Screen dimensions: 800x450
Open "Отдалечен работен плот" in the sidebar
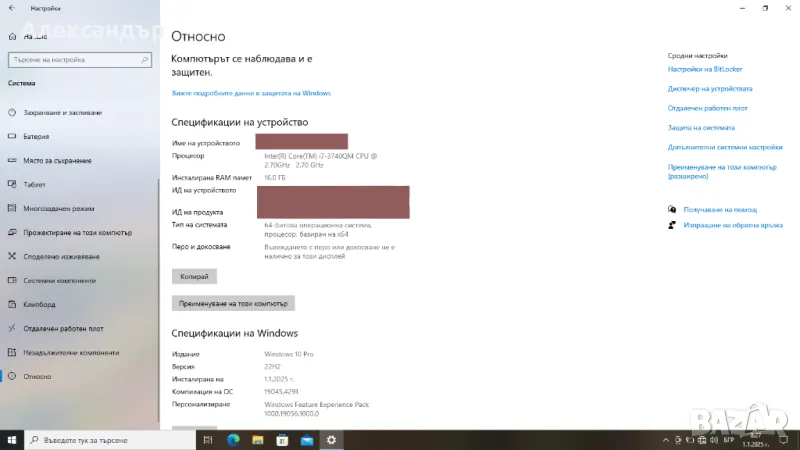pyautogui.click(x=63, y=329)
